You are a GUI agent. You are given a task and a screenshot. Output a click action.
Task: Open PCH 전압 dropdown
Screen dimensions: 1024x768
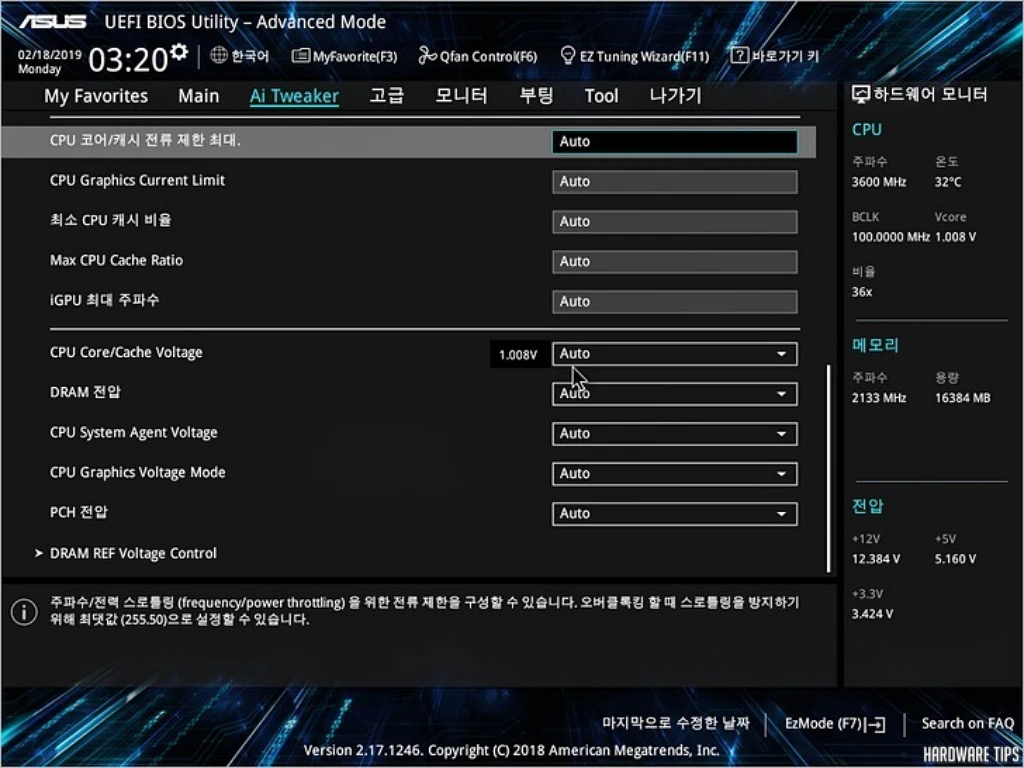[x=675, y=513]
